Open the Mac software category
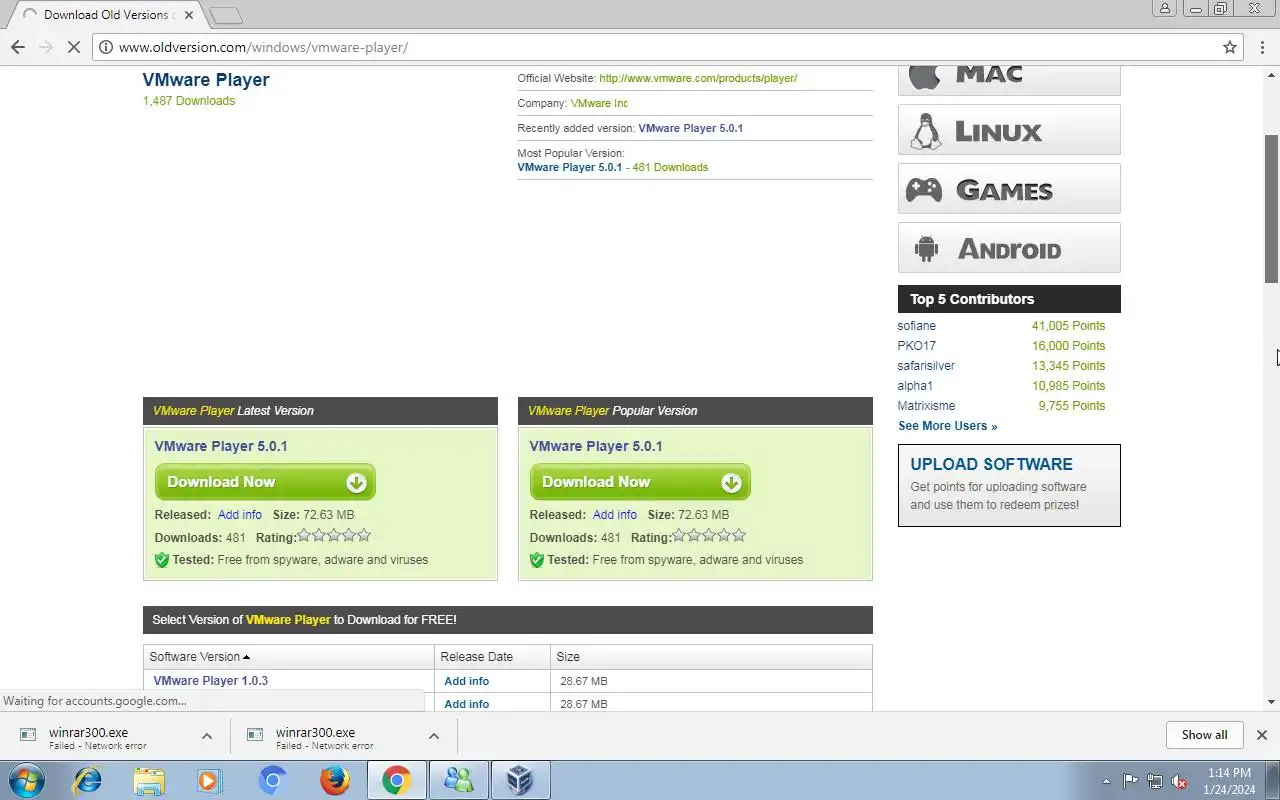Screen dimensions: 1280x800 click(1009, 79)
